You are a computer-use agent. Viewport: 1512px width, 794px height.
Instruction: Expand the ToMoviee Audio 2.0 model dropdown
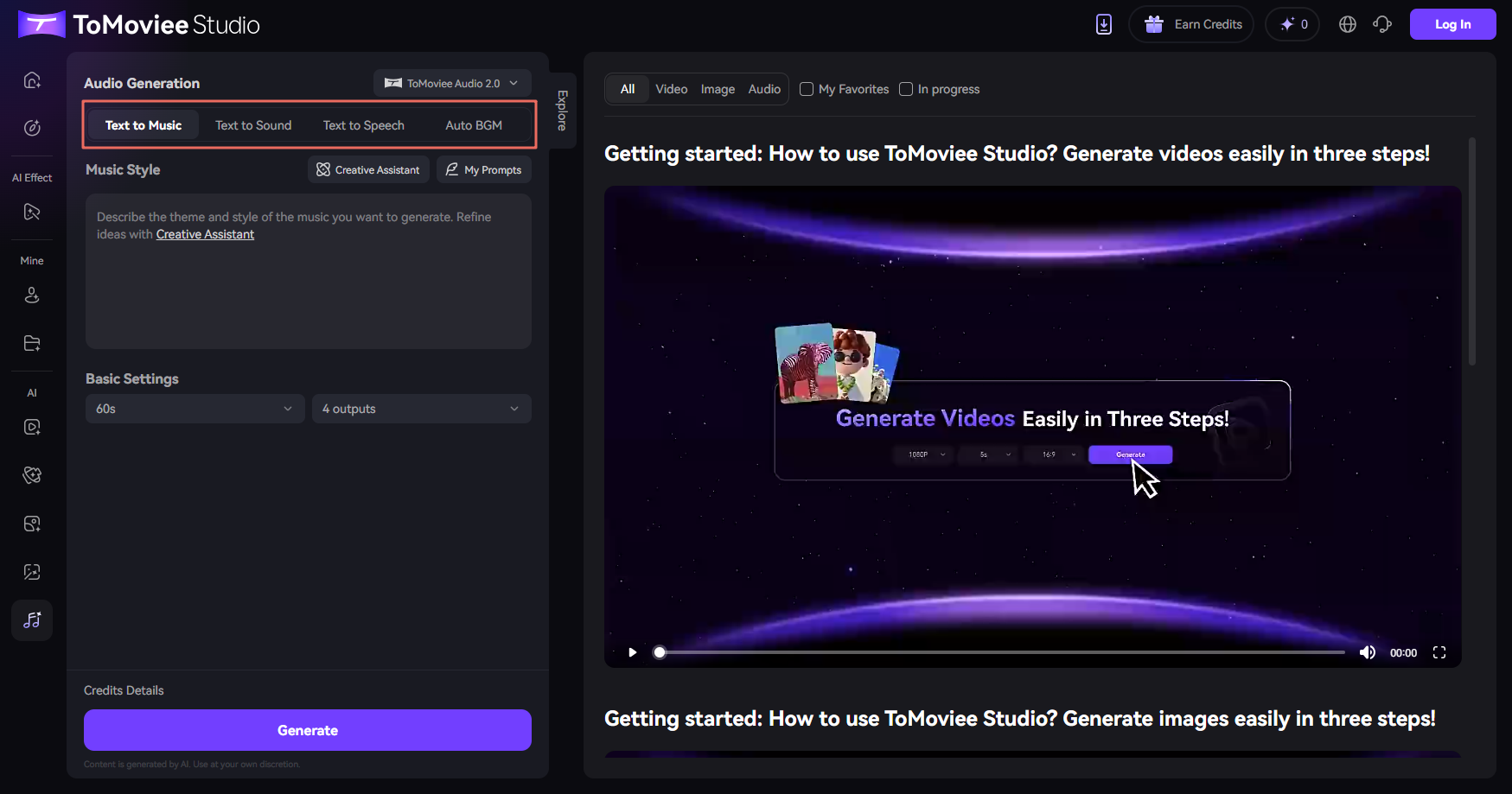click(x=452, y=83)
